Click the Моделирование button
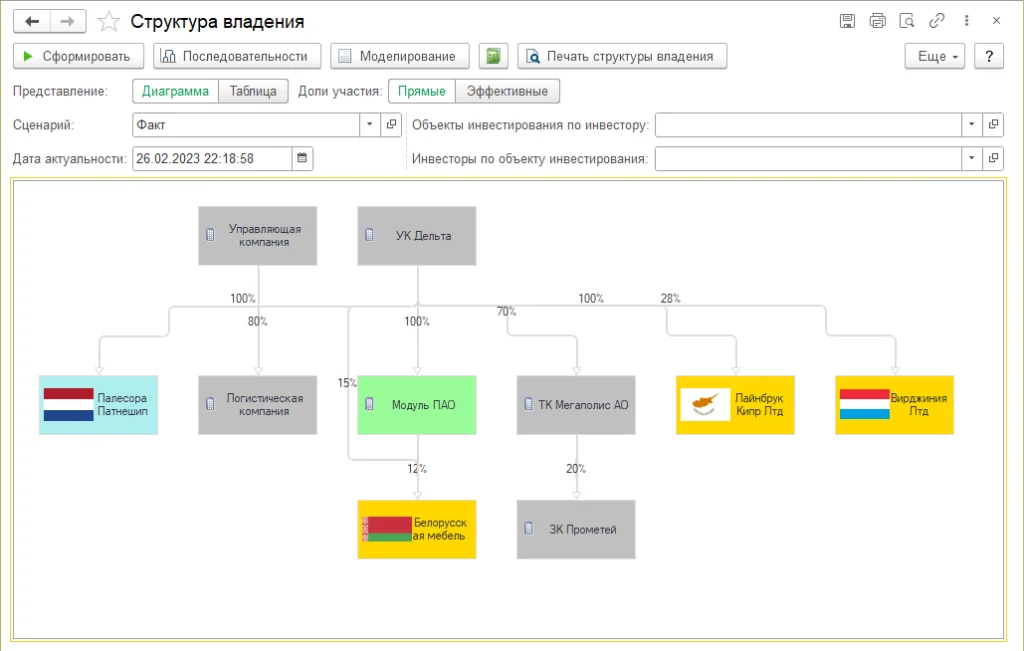The image size is (1024, 651). pos(400,56)
